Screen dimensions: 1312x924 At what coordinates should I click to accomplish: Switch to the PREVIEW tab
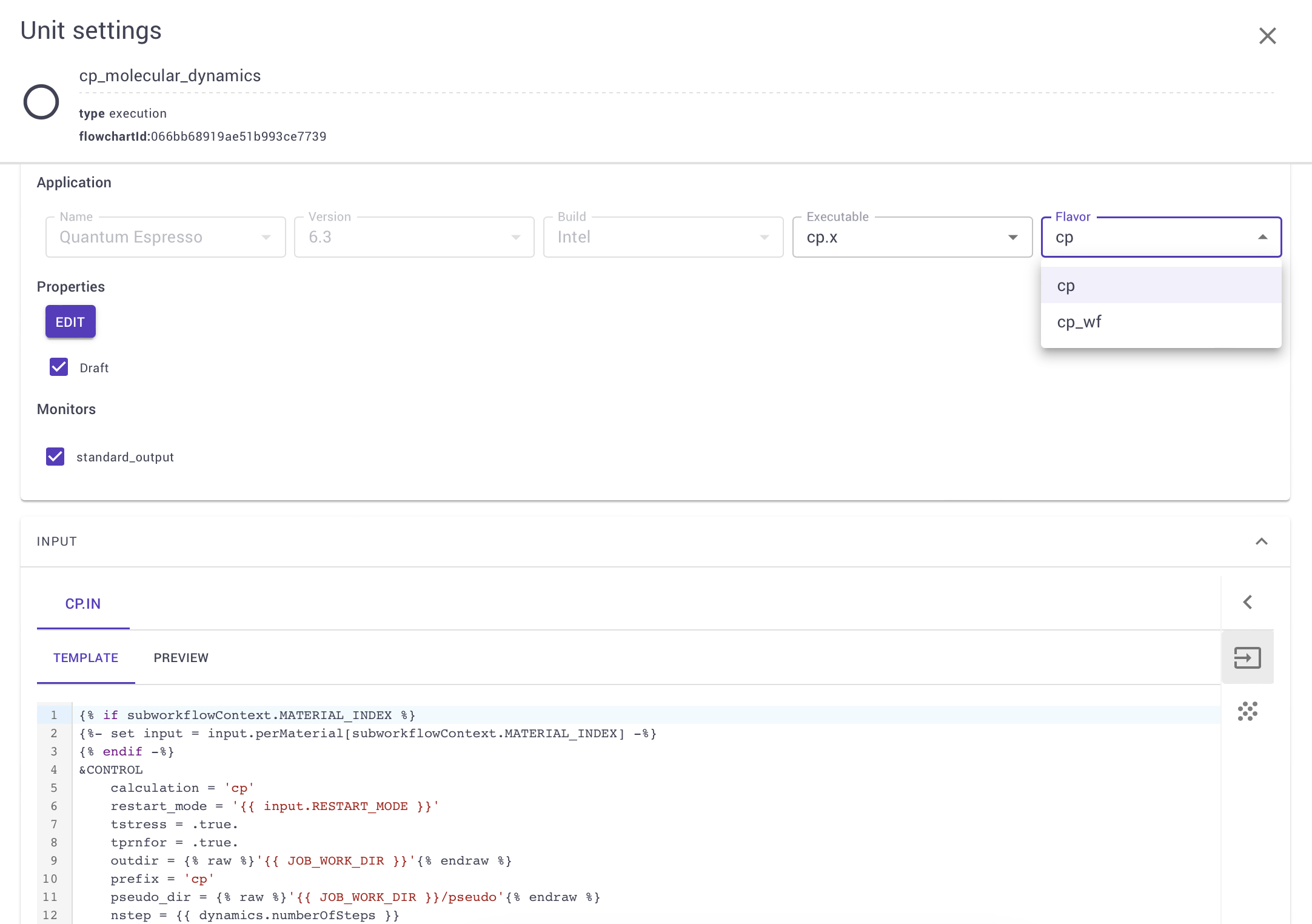tap(181, 658)
